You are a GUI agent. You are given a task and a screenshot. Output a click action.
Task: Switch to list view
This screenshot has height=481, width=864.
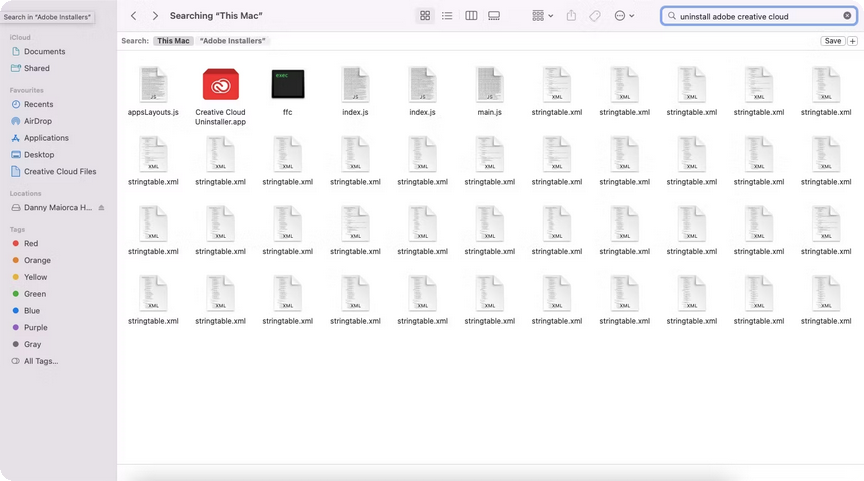pyautogui.click(x=447, y=16)
